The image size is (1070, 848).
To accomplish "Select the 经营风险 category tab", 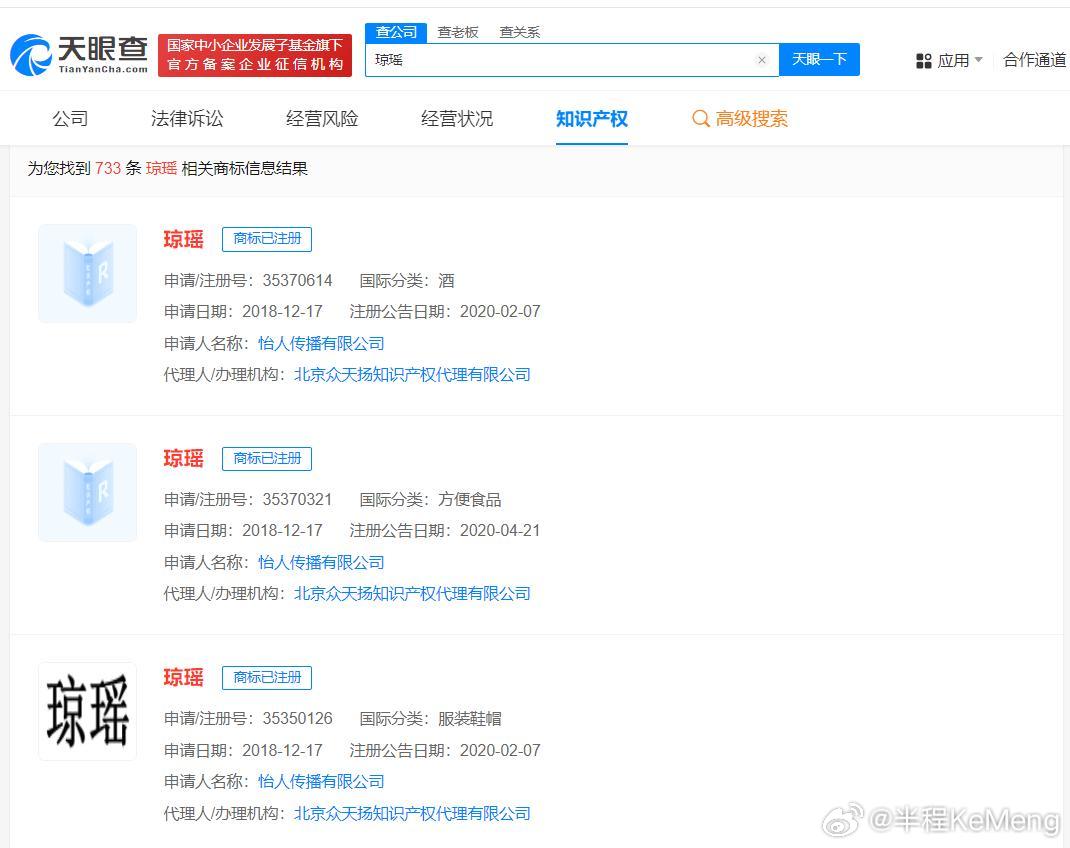I will [322, 119].
